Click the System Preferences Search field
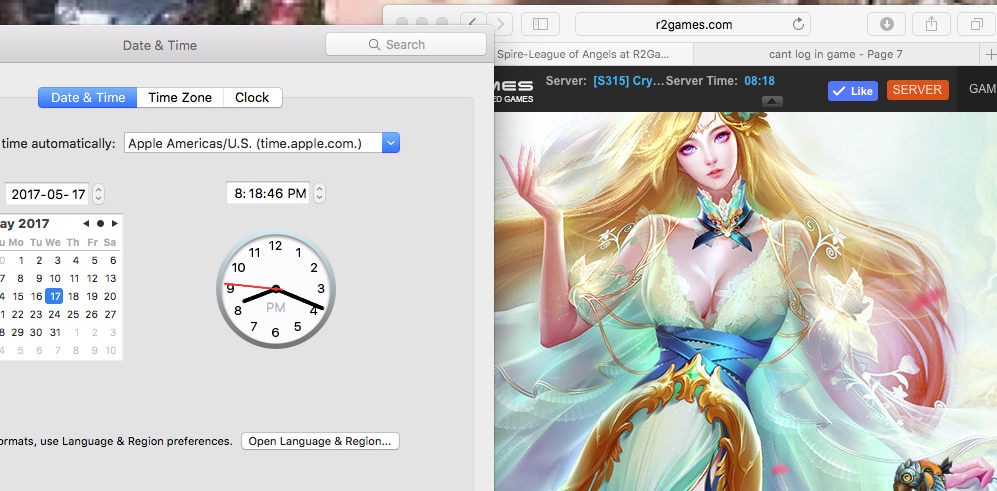997x491 pixels. point(405,44)
